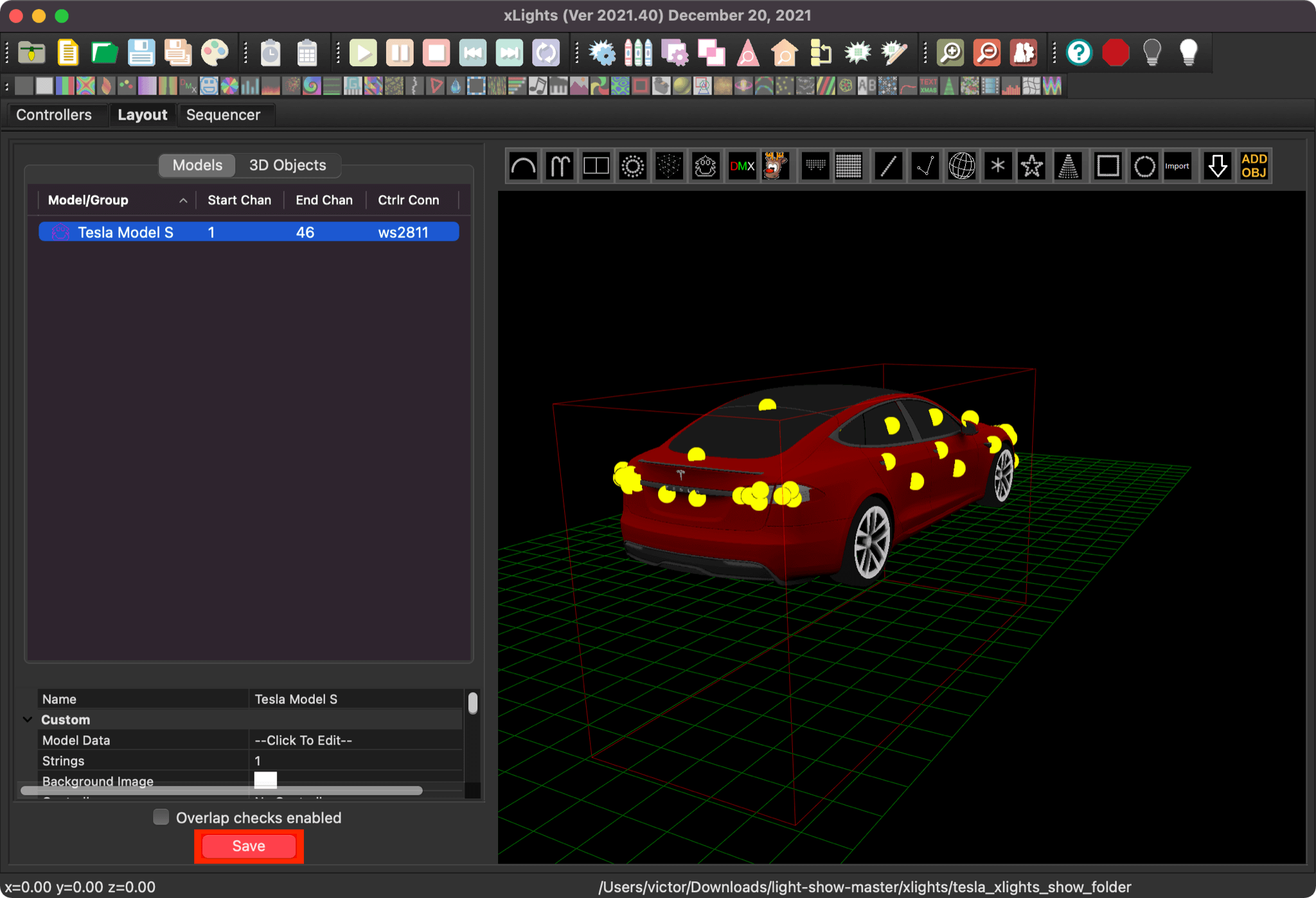Switch to the Sequencer tab

pyautogui.click(x=224, y=115)
